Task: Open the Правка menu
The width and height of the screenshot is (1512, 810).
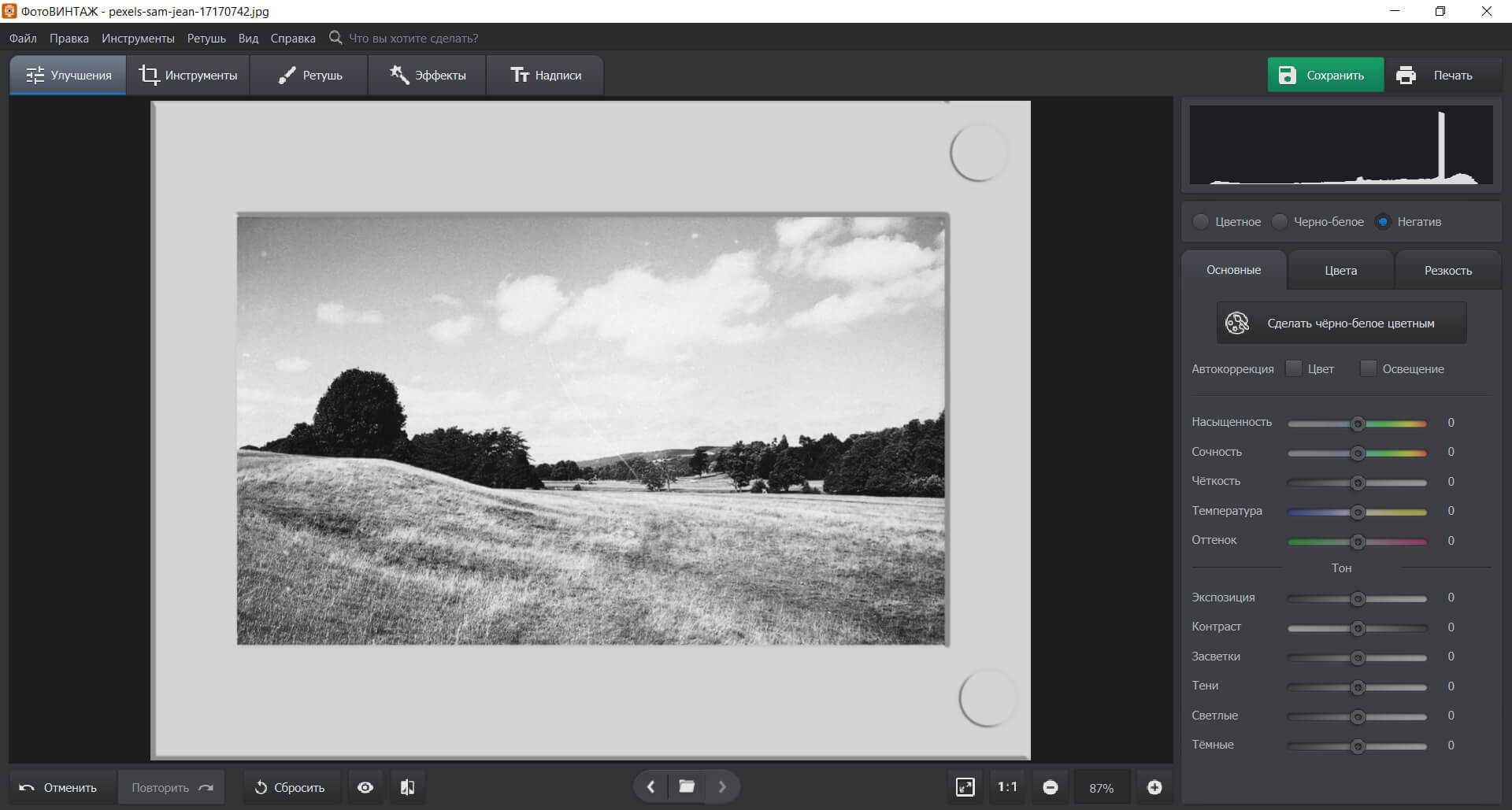Action: pyautogui.click(x=69, y=39)
